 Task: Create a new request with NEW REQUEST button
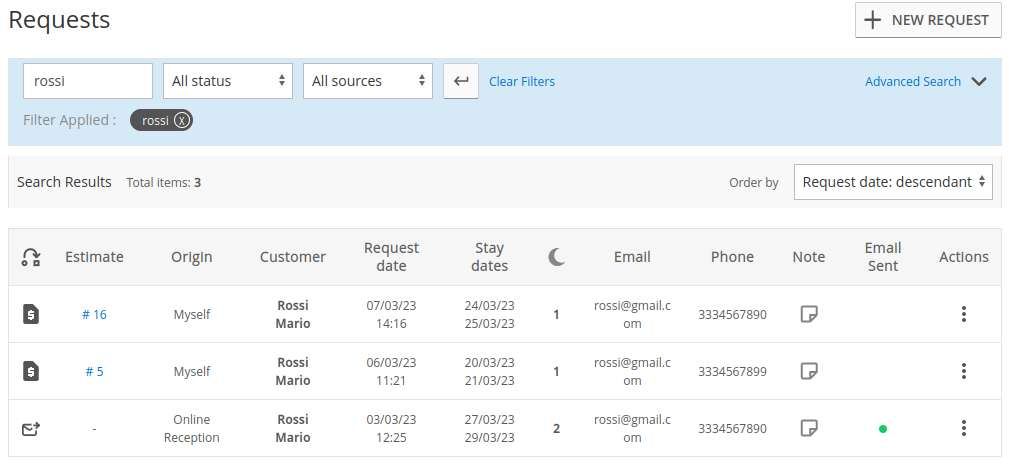pos(927,20)
